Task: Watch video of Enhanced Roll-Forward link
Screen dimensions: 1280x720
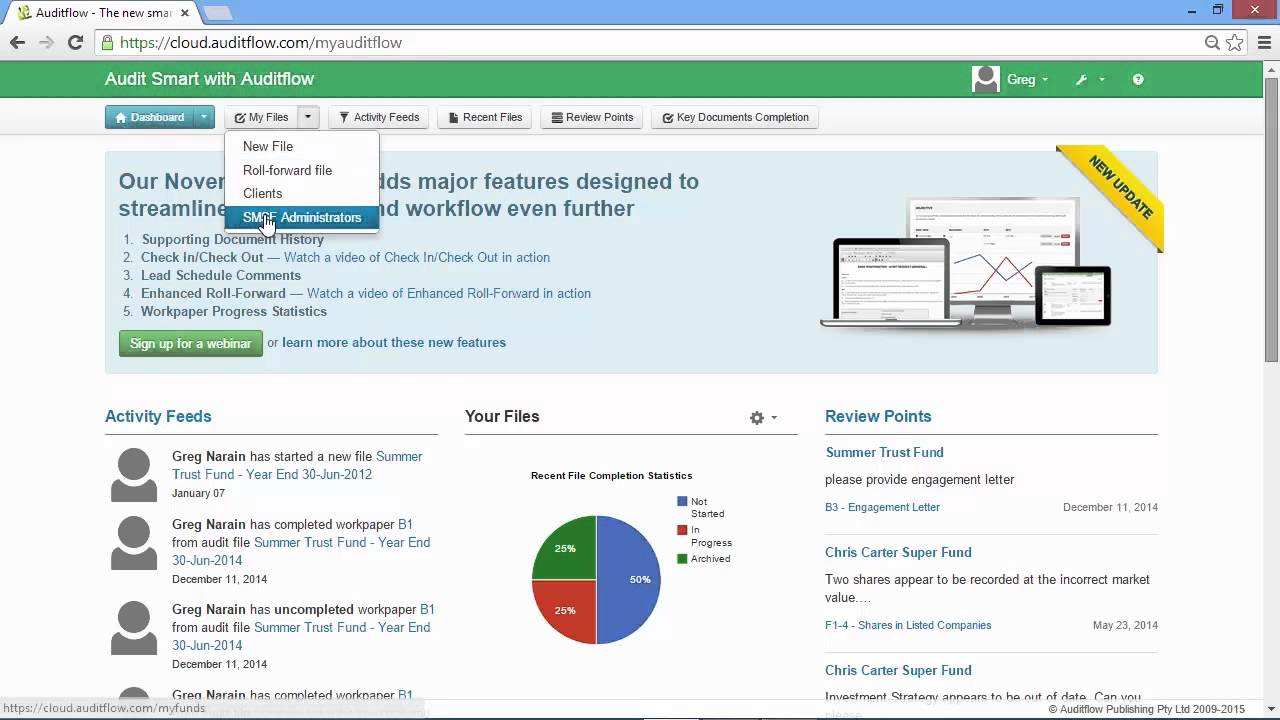Action: 449,293
